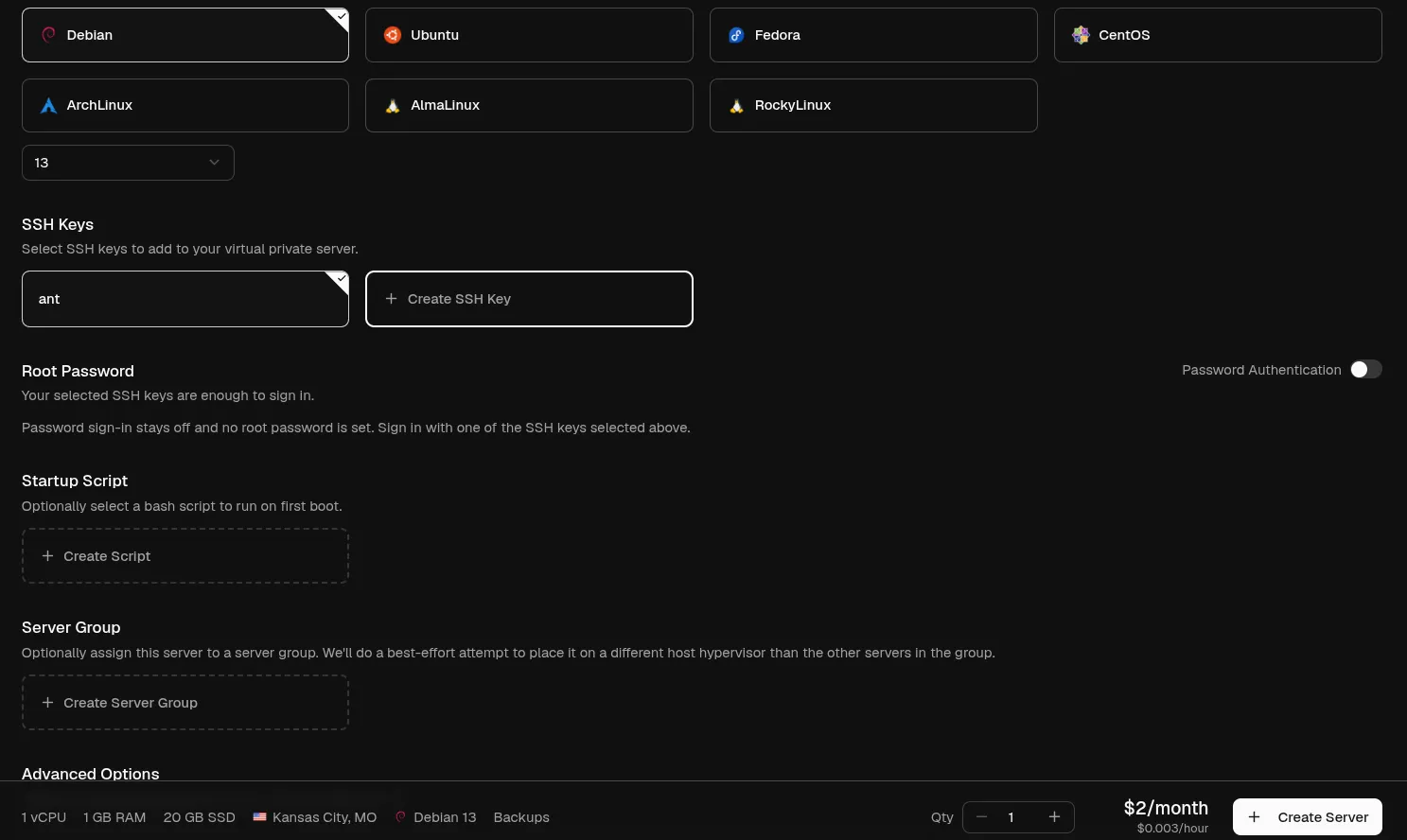The height and width of the screenshot is (840, 1407).
Task: Click the CentOS logo icon
Action: [x=1081, y=35]
